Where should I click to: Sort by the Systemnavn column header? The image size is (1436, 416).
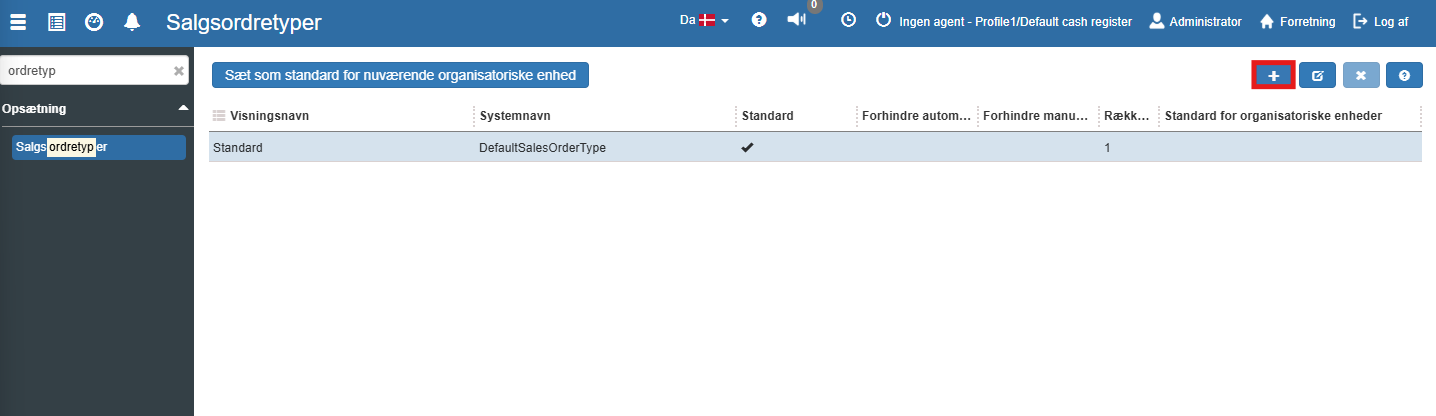[515, 116]
